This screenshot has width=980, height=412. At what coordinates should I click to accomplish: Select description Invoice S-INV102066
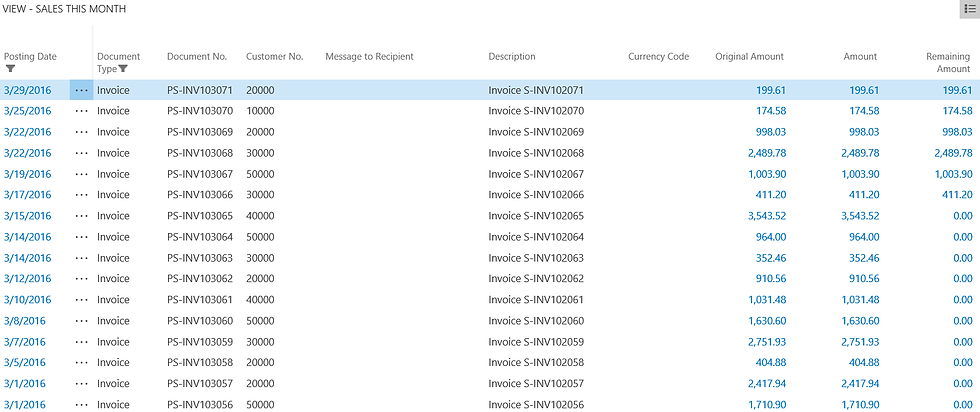(536, 195)
